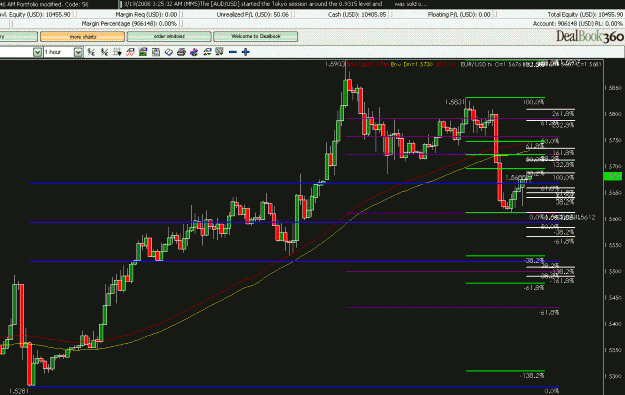The height and width of the screenshot is (395, 625).
Task: Click the AUD/USD Tokyo session news ticker
Action: click(x=275, y=4)
